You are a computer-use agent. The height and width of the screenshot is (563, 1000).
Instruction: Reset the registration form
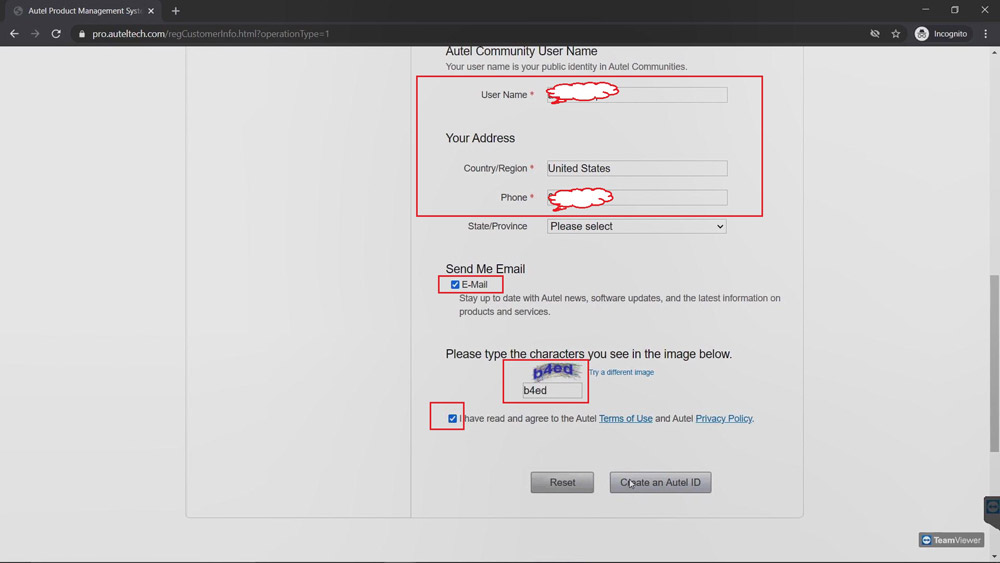562,483
